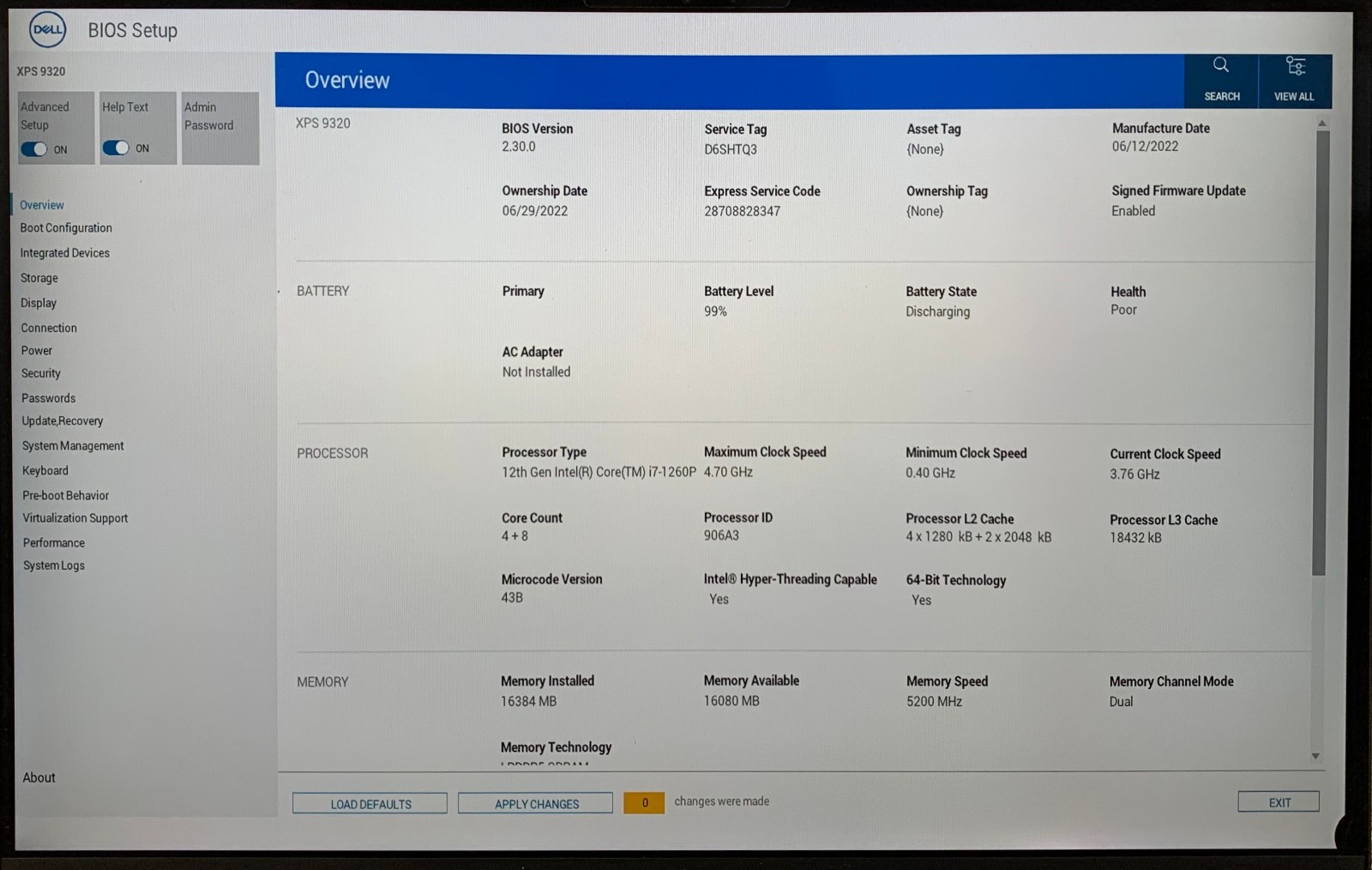
Task: Click the Memory Speed value 5200 MHz
Action: [x=934, y=702]
